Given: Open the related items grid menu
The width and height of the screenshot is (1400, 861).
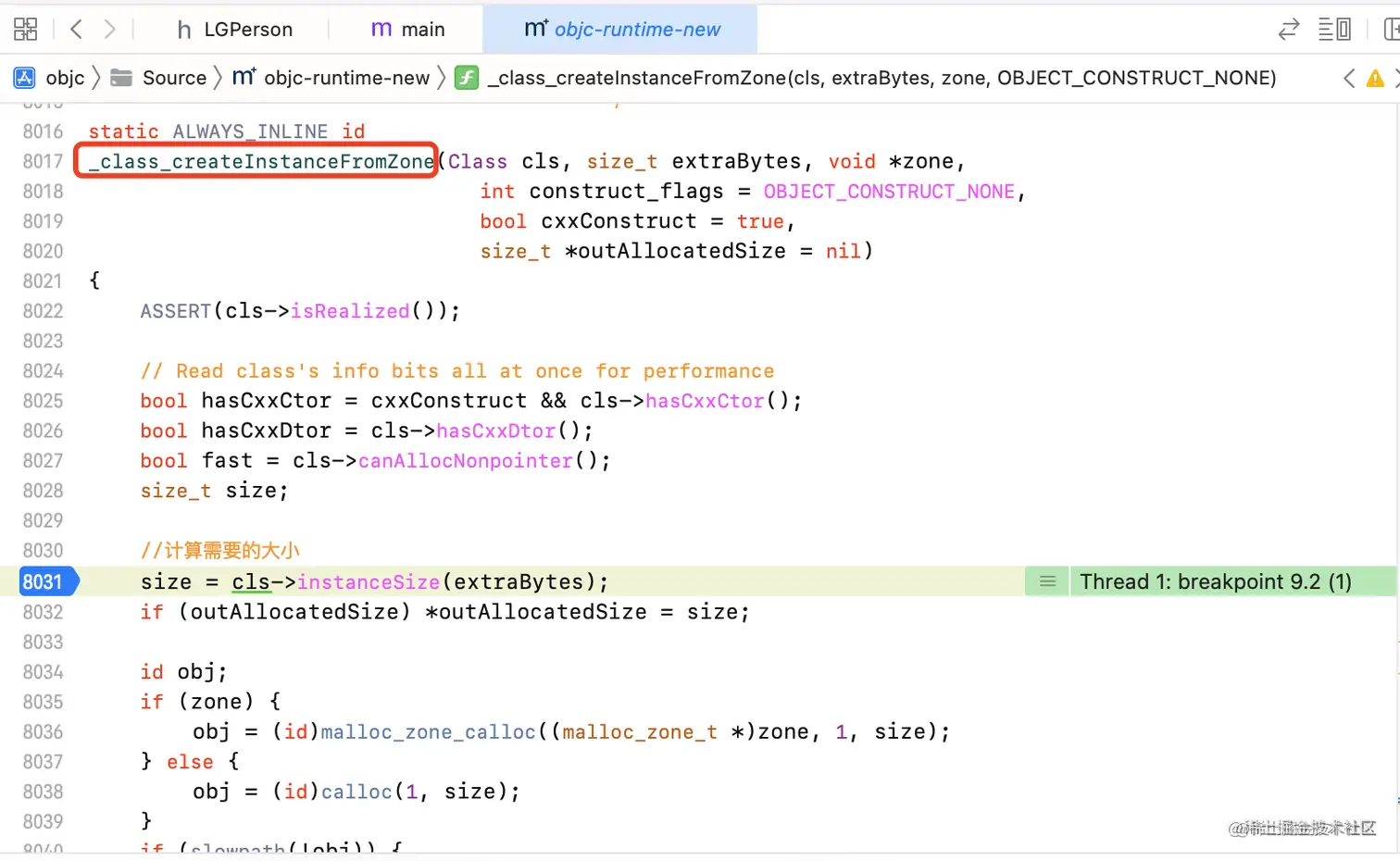Looking at the screenshot, I should coord(26,30).
